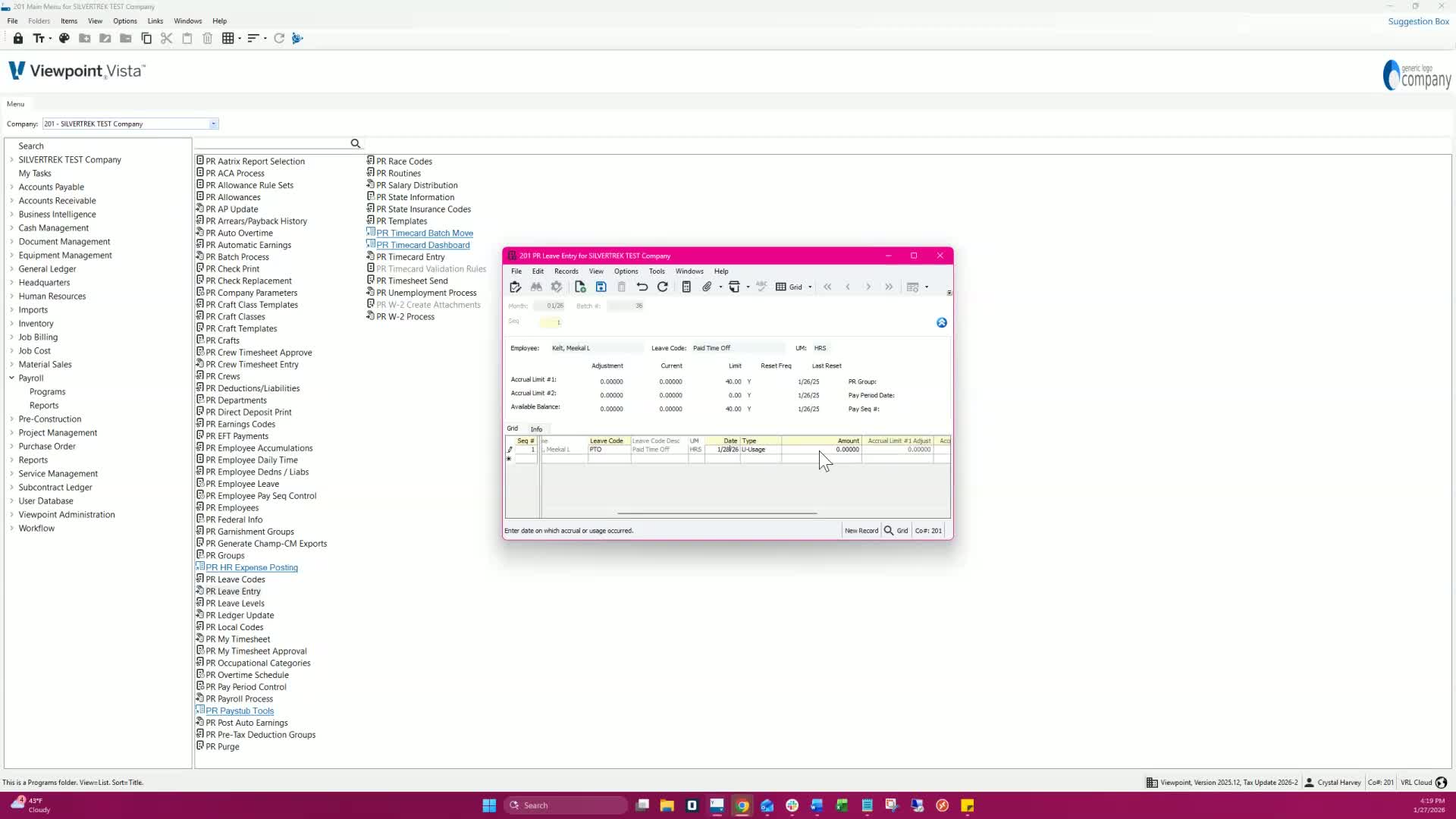Collapse header with blue double-chevron button
1456x819 pixels.
[941, 322]
